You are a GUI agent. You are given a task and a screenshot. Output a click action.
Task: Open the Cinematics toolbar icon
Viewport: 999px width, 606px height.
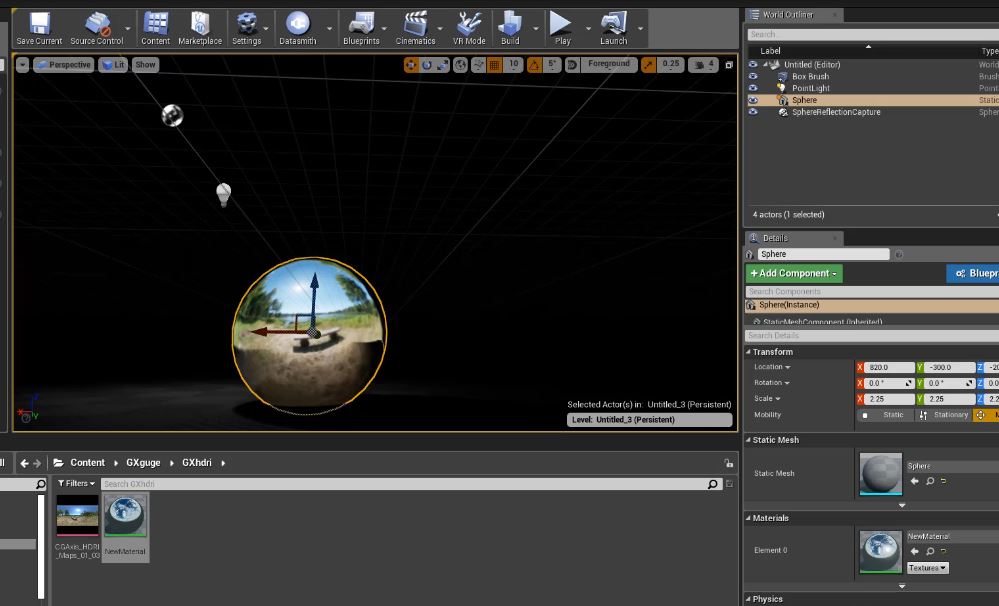(x=415, y=27)
